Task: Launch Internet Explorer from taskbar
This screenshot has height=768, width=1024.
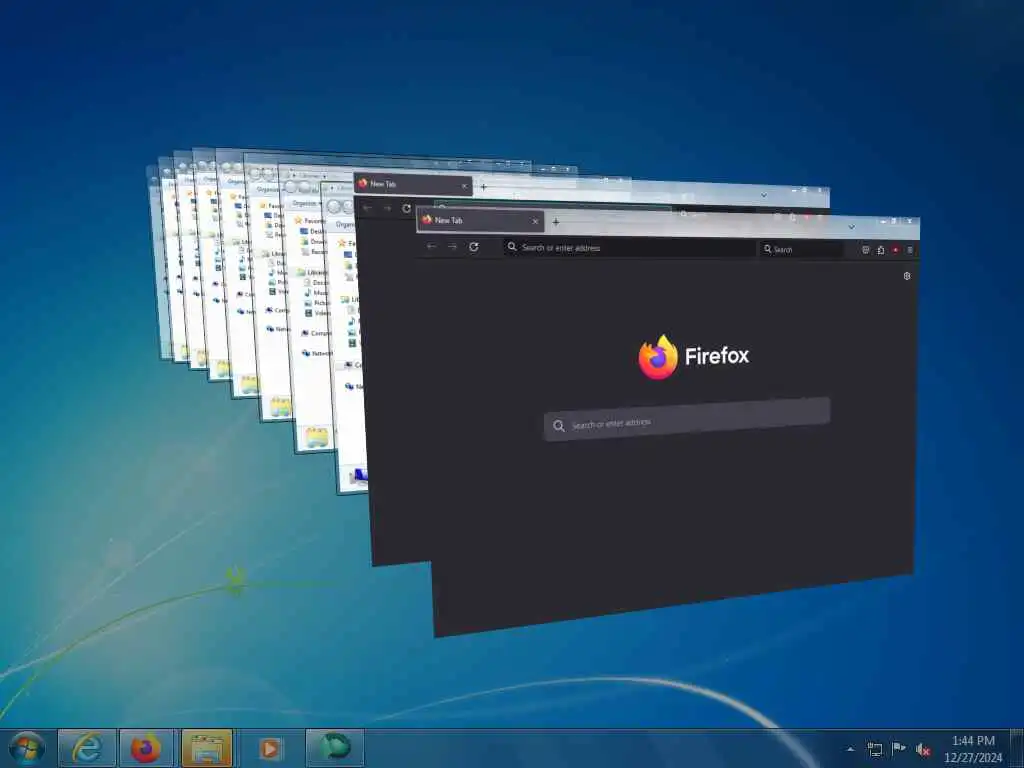Action: 88,748
